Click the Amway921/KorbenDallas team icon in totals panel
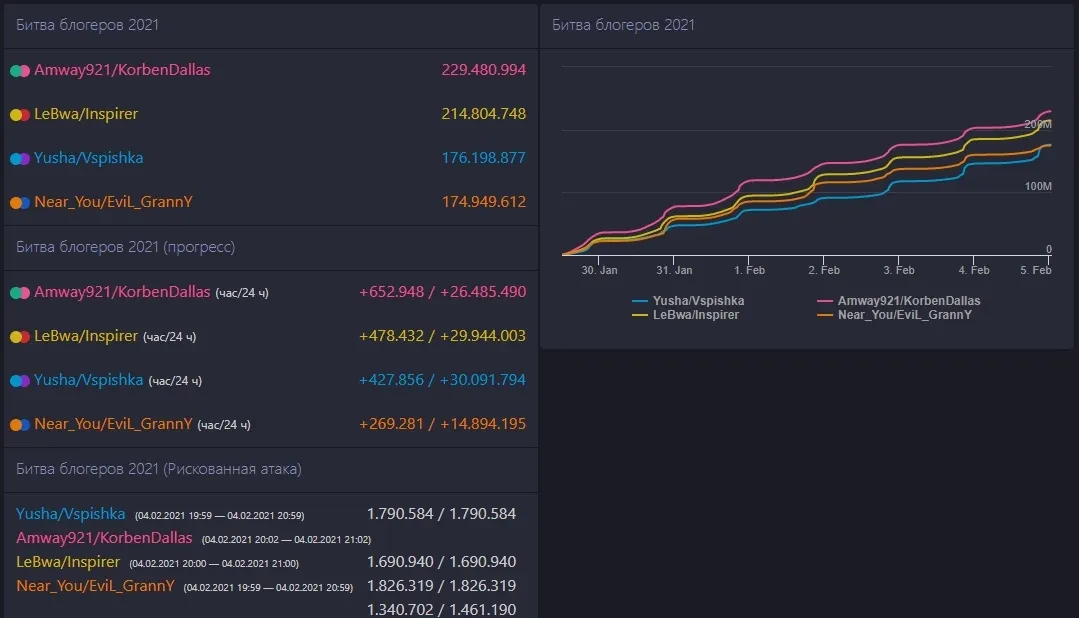 pyautogui.click(x=20, y=71)
